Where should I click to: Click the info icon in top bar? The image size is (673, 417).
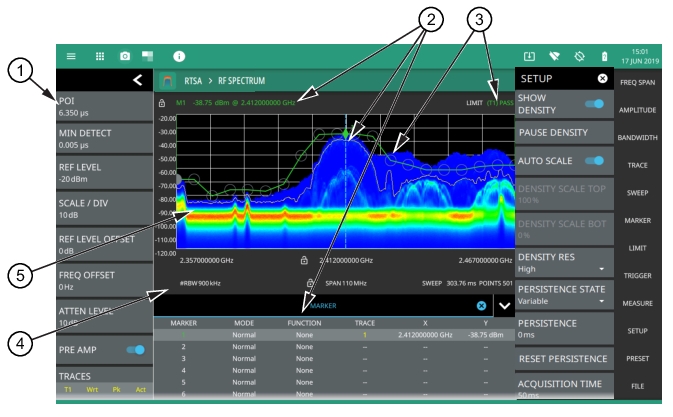(x=179, y=56)
